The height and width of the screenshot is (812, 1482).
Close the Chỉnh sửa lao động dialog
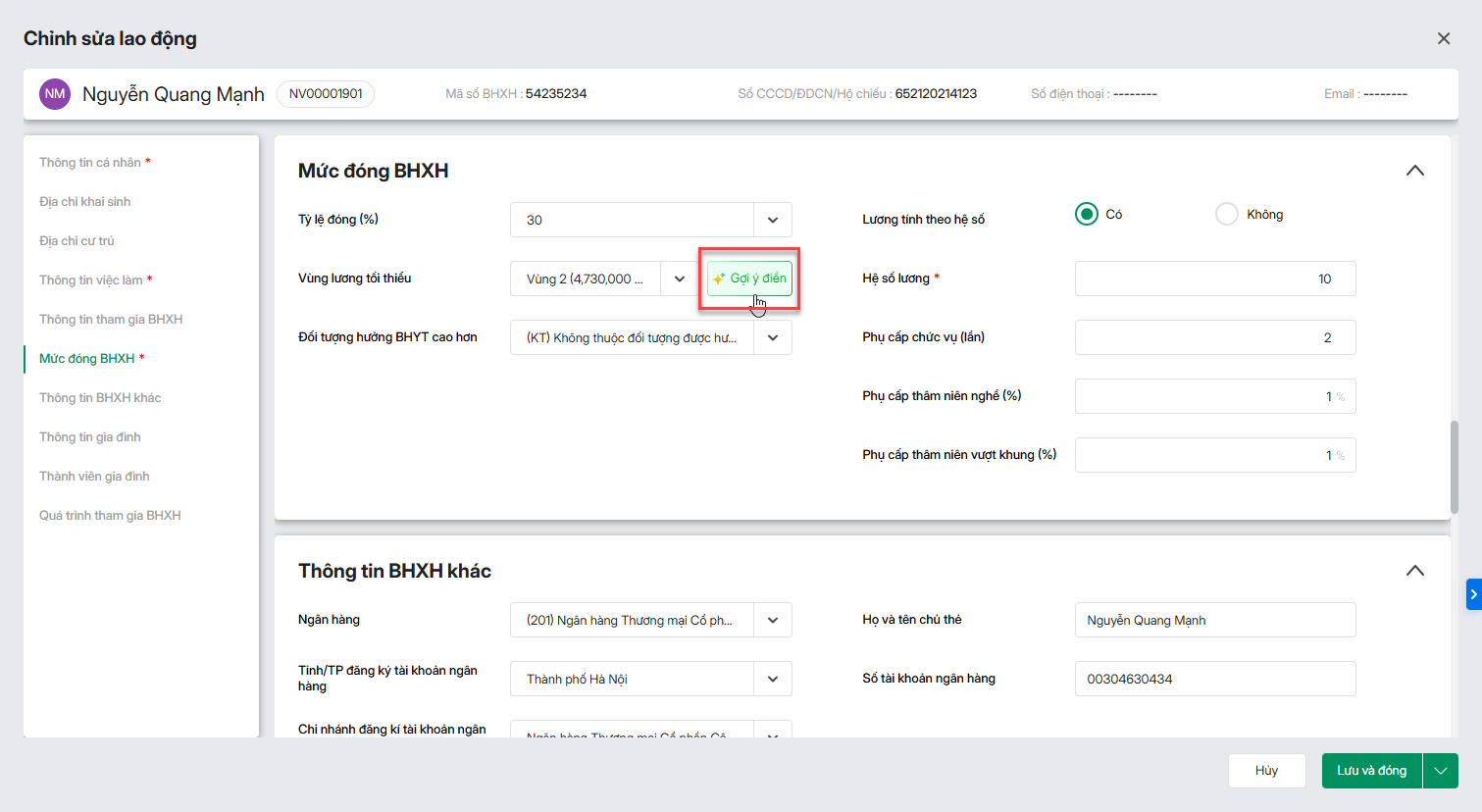coord(1443,38)
